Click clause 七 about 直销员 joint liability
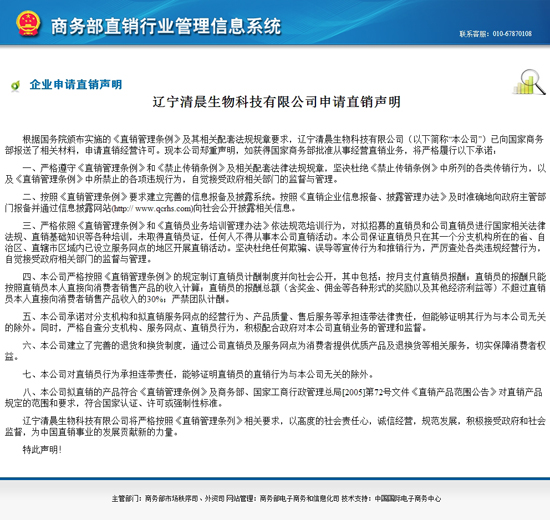 (x=199, y=374)
